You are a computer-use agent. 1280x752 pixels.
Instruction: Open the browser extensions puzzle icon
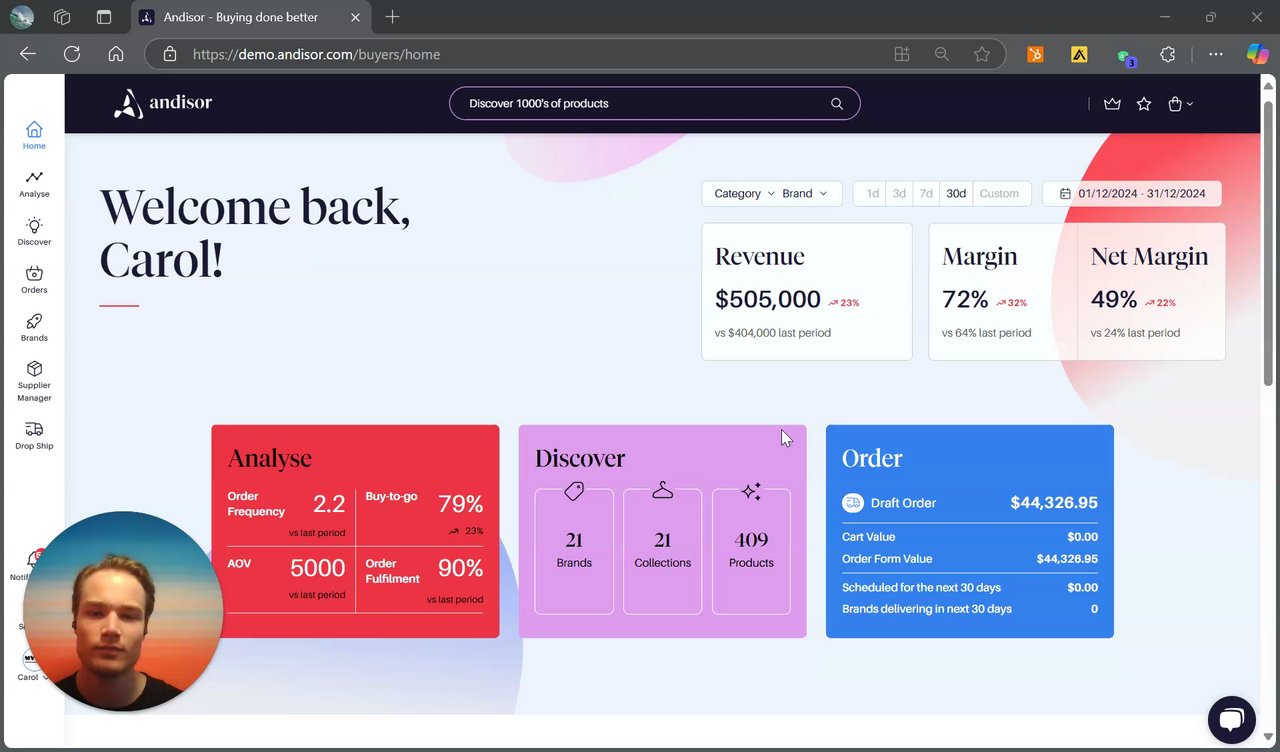click(x=1168, y=54)
